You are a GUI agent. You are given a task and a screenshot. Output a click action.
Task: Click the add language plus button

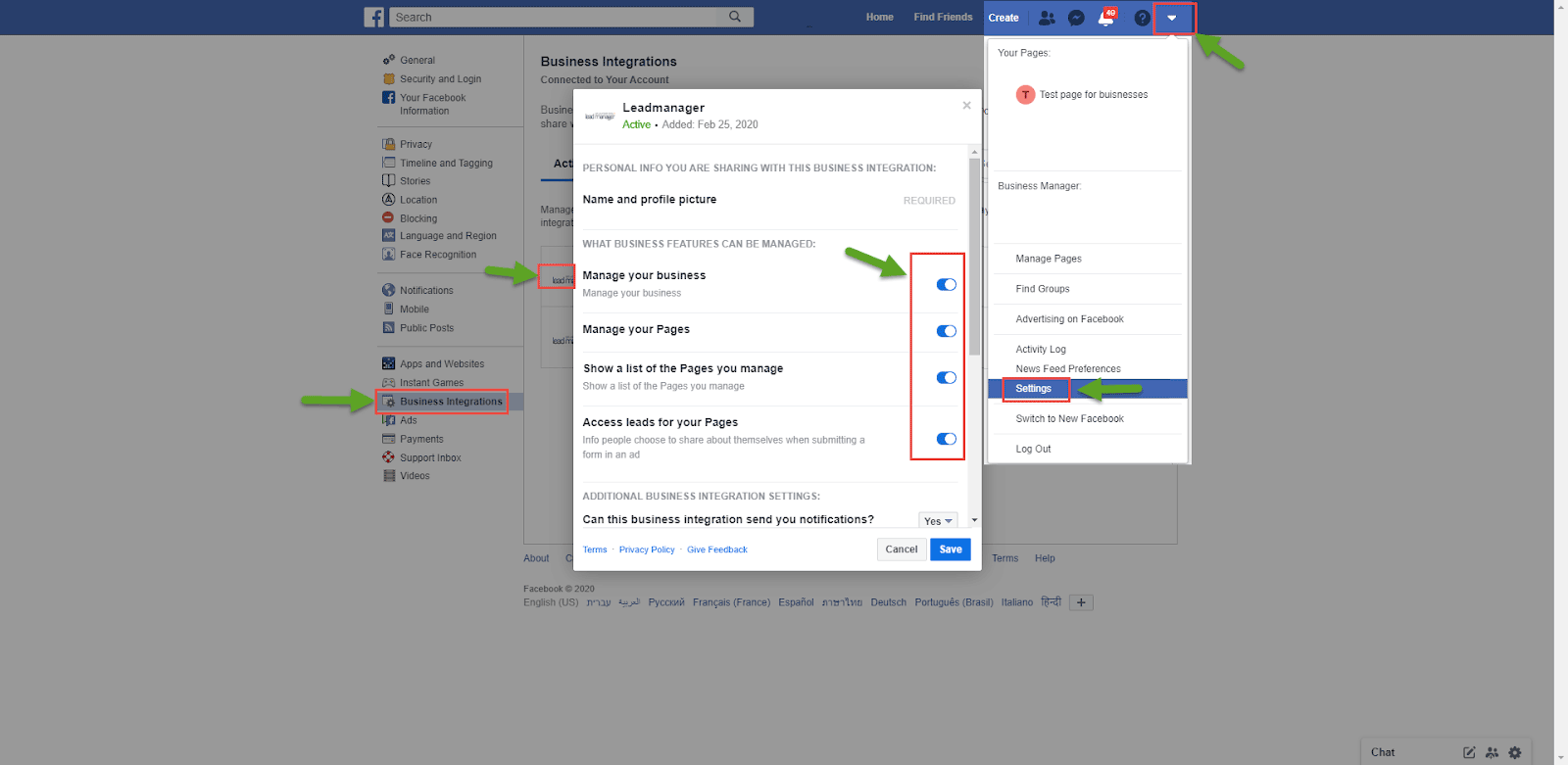pos(1081,602)
